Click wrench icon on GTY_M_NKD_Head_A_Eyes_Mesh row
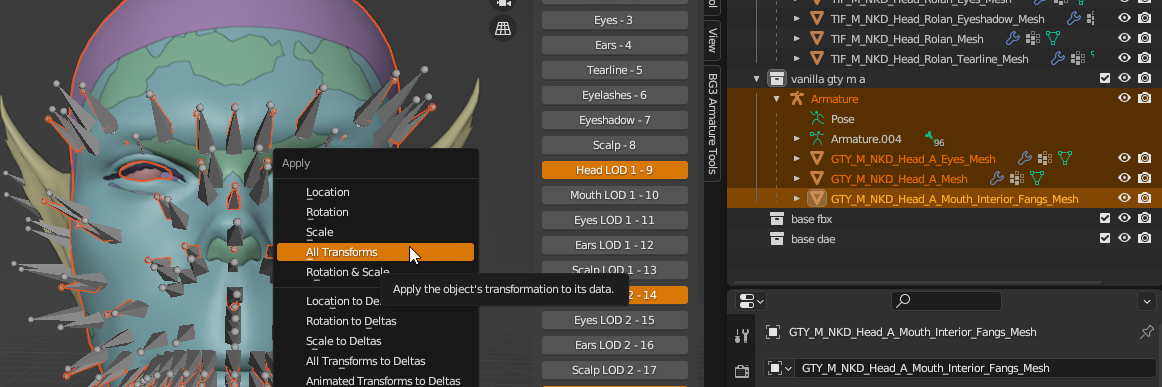 1024,158
